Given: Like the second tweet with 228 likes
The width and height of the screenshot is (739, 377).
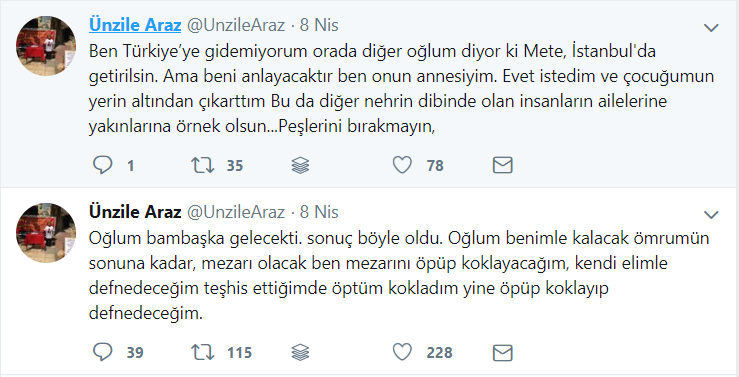Looking at the screenshot, I should click(402, 352).
